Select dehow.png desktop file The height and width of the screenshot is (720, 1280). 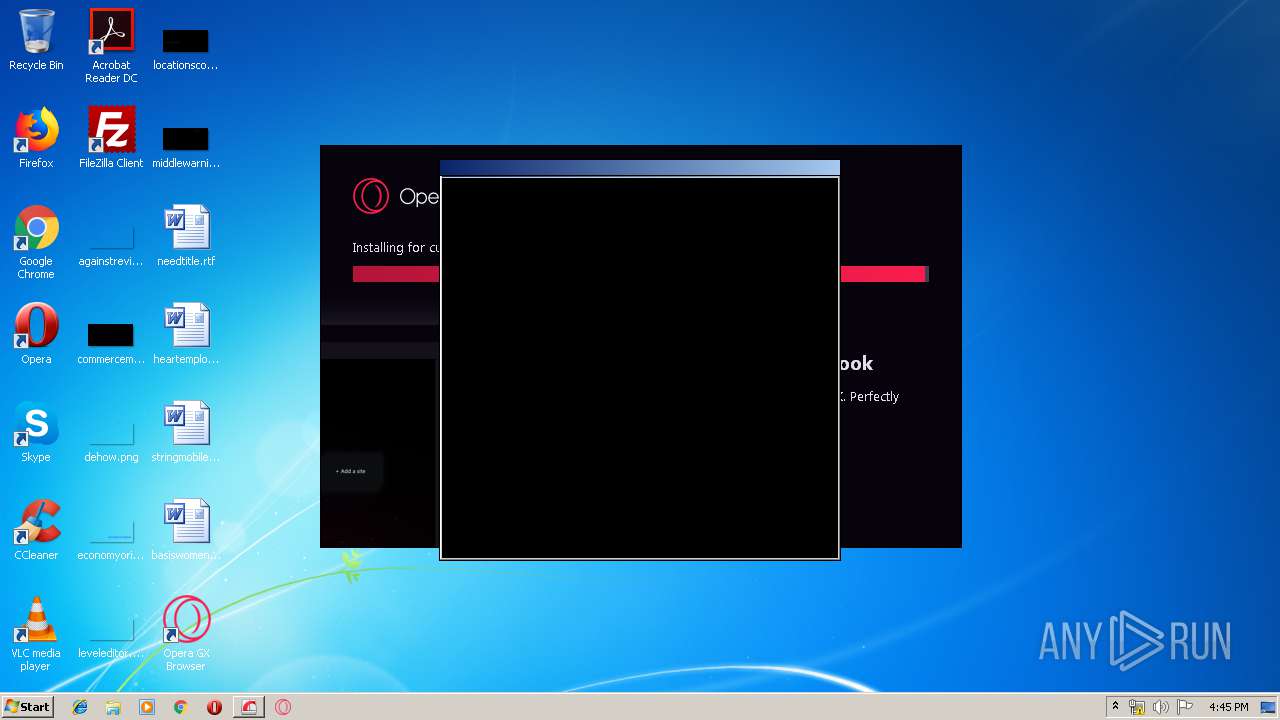pyautogui.click(x=111, y=441)
